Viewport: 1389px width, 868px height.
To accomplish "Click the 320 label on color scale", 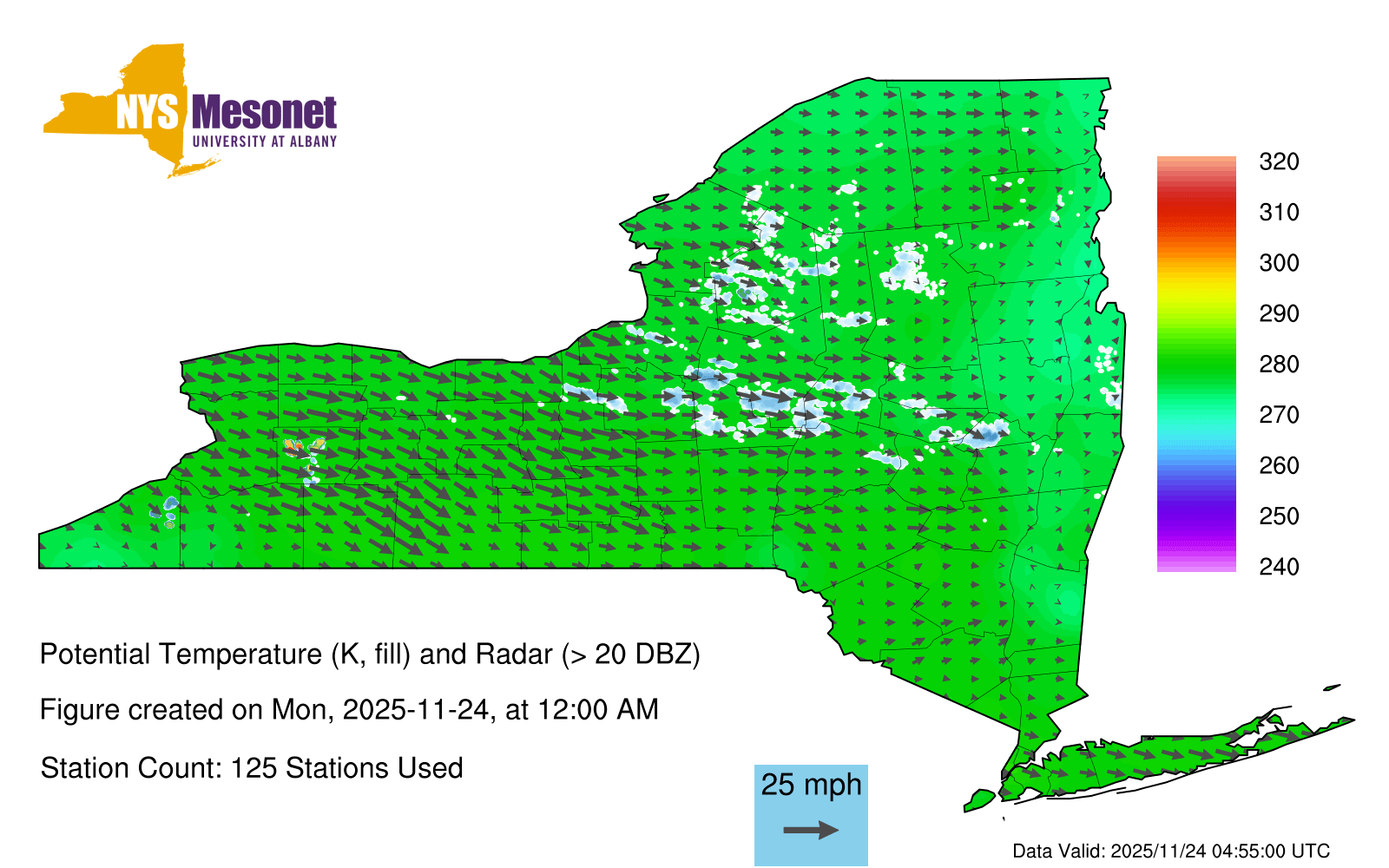I will [1279, 161].
